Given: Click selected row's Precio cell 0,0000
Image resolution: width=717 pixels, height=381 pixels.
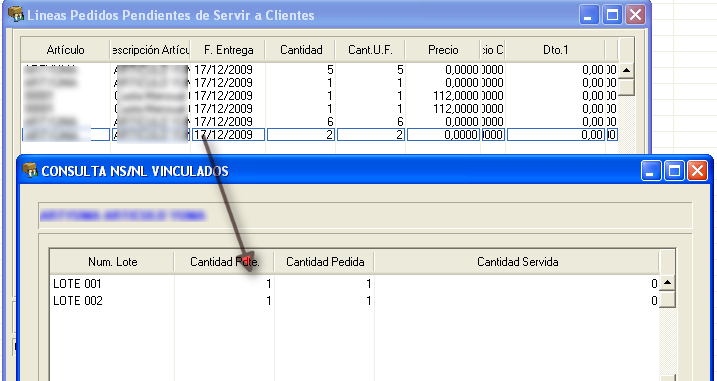Looking at the screenshot, I should [x=443, y=134].
